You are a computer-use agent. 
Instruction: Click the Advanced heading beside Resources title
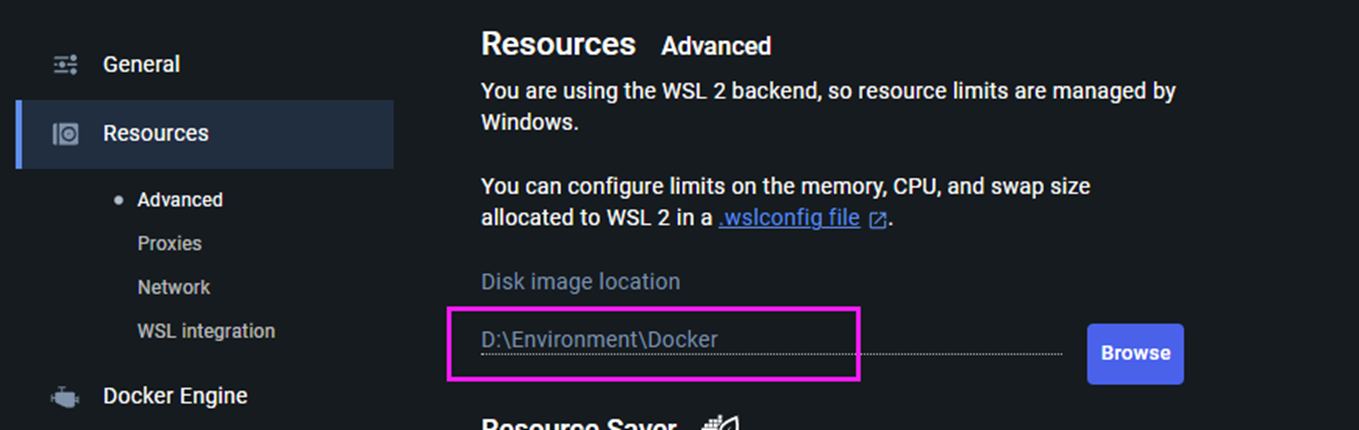point(716,46)
